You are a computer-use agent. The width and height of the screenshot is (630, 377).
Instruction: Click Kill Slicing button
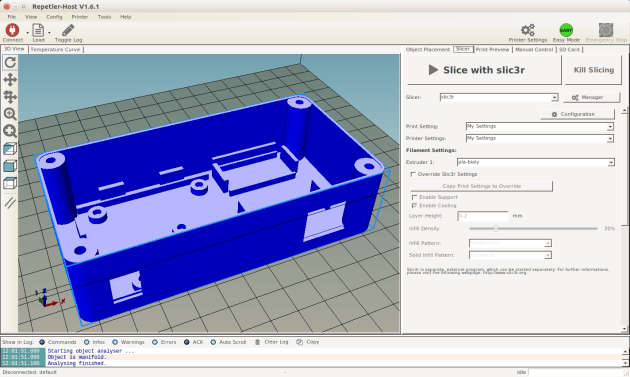coord(593,70)
